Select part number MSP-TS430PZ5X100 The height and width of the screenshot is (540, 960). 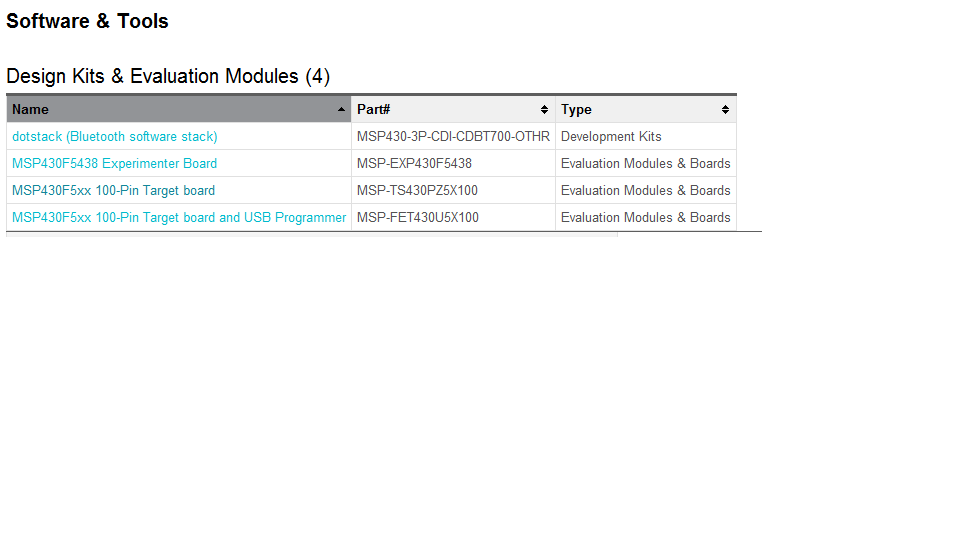(418, 190)
